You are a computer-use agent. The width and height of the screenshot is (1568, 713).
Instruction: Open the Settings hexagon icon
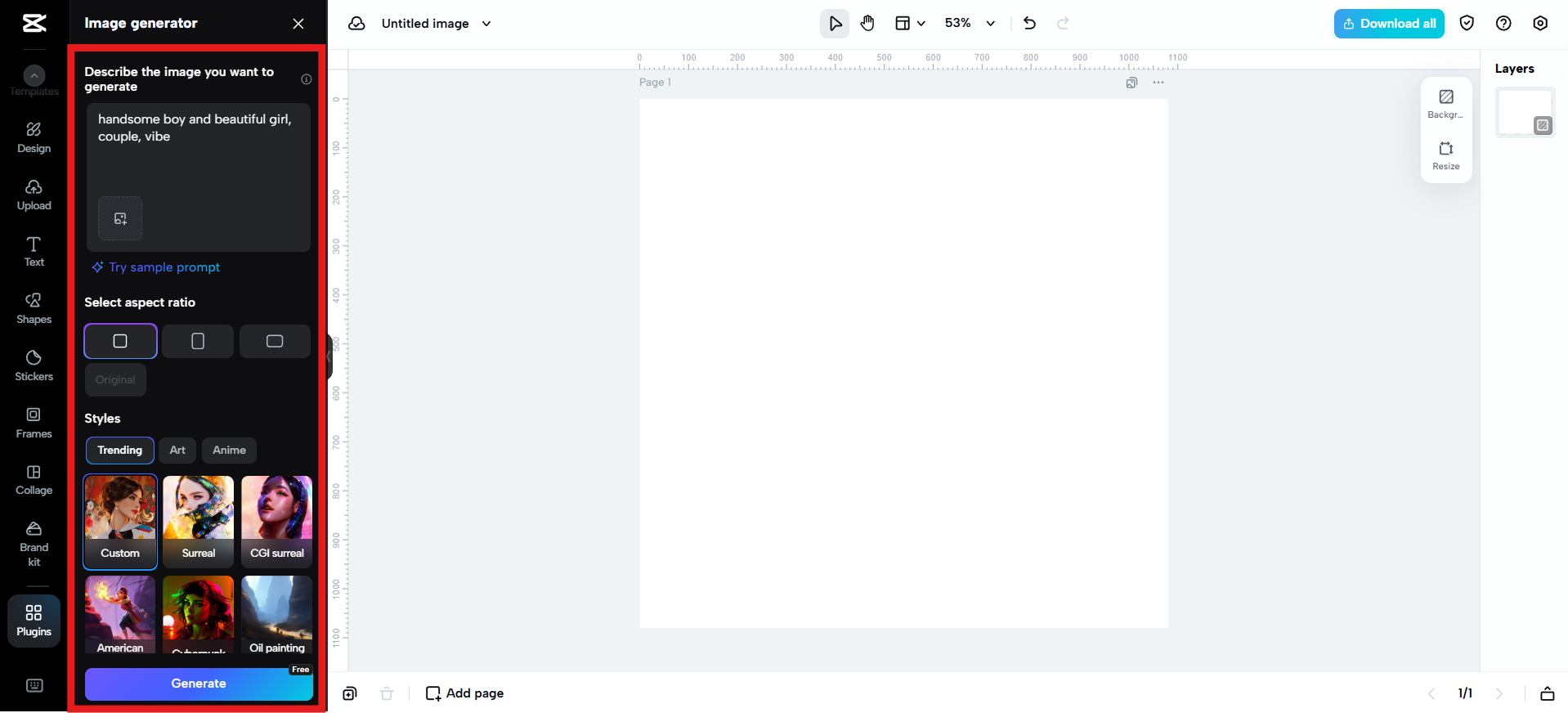tap(1540, 24)
